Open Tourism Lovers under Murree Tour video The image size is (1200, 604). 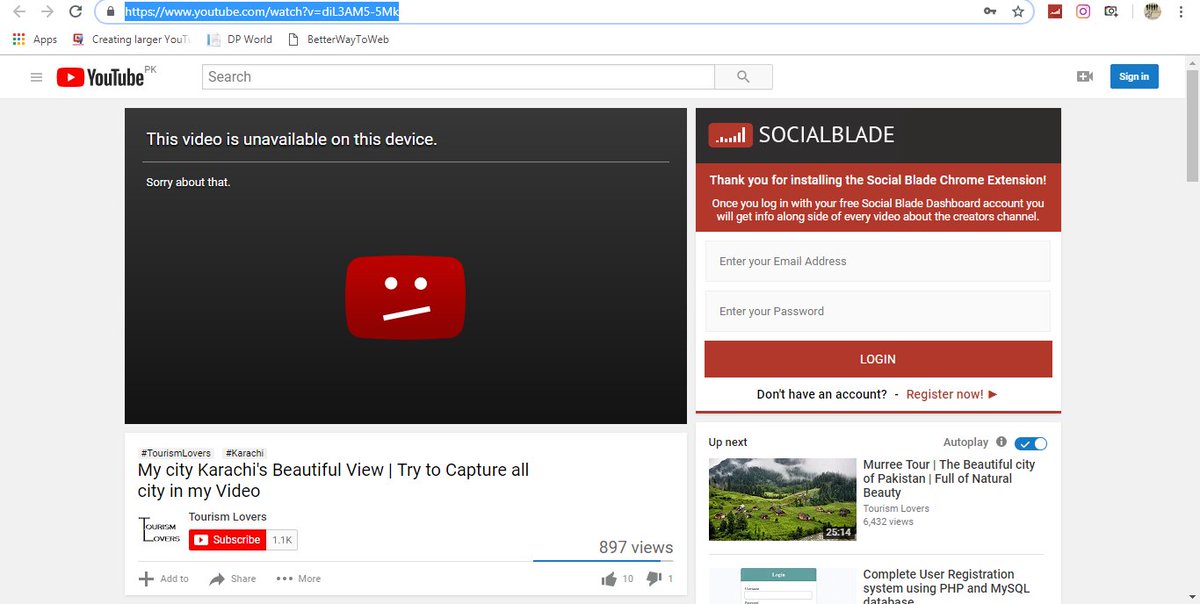coord(896,508)
